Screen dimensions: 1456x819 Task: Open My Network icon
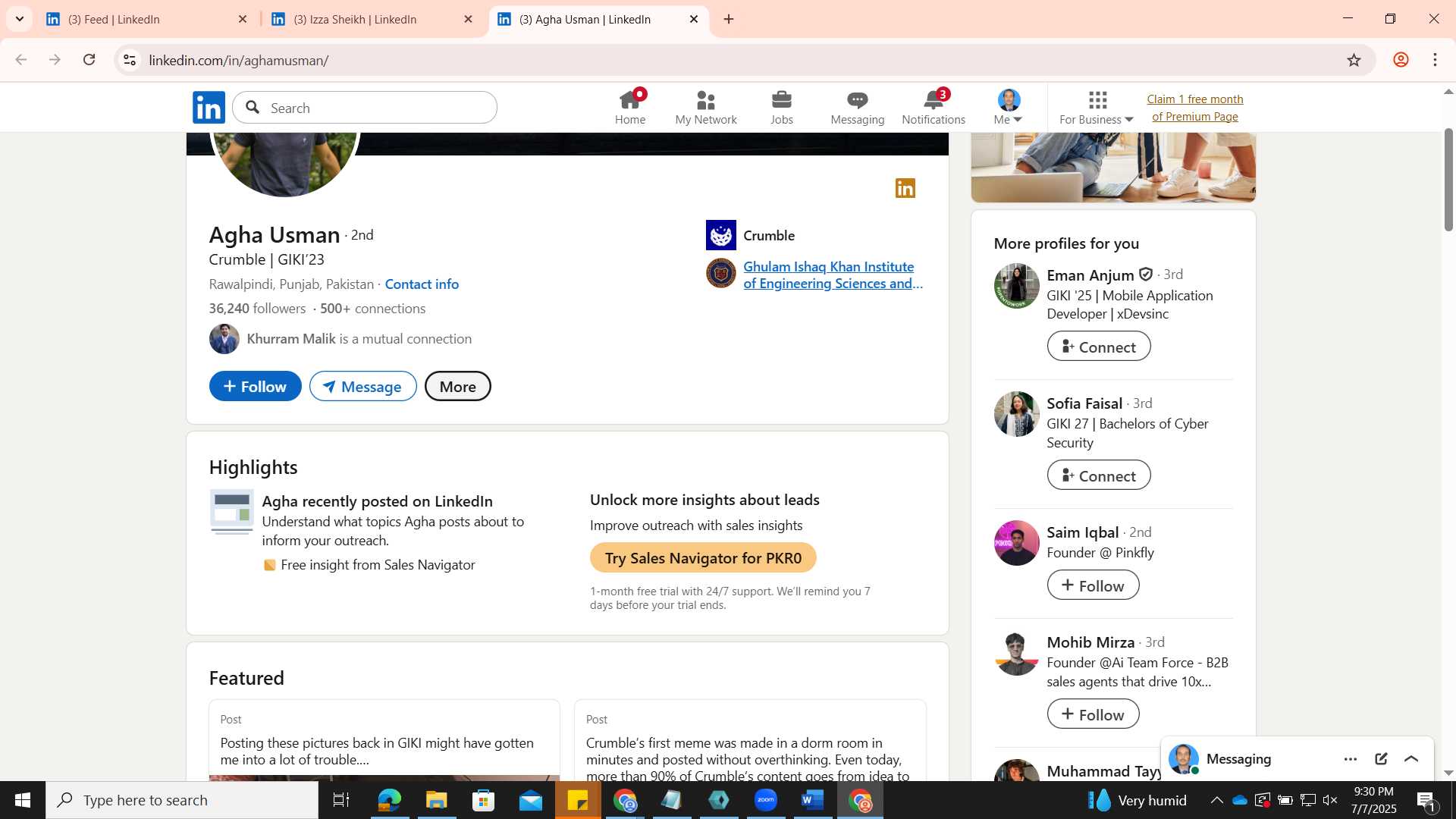click(706, 108)
